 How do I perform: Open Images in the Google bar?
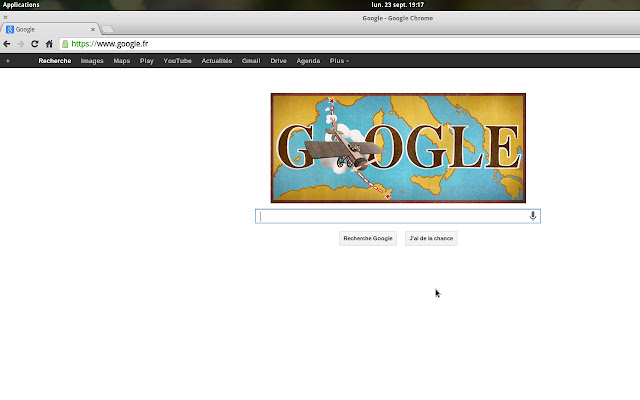92,61
